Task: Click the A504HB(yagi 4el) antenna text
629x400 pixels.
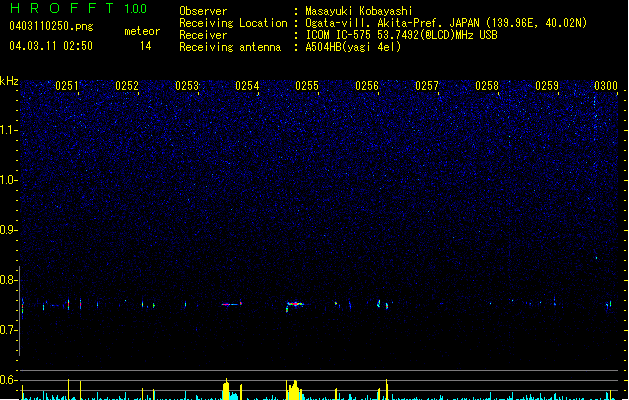Action: [353, 47]
